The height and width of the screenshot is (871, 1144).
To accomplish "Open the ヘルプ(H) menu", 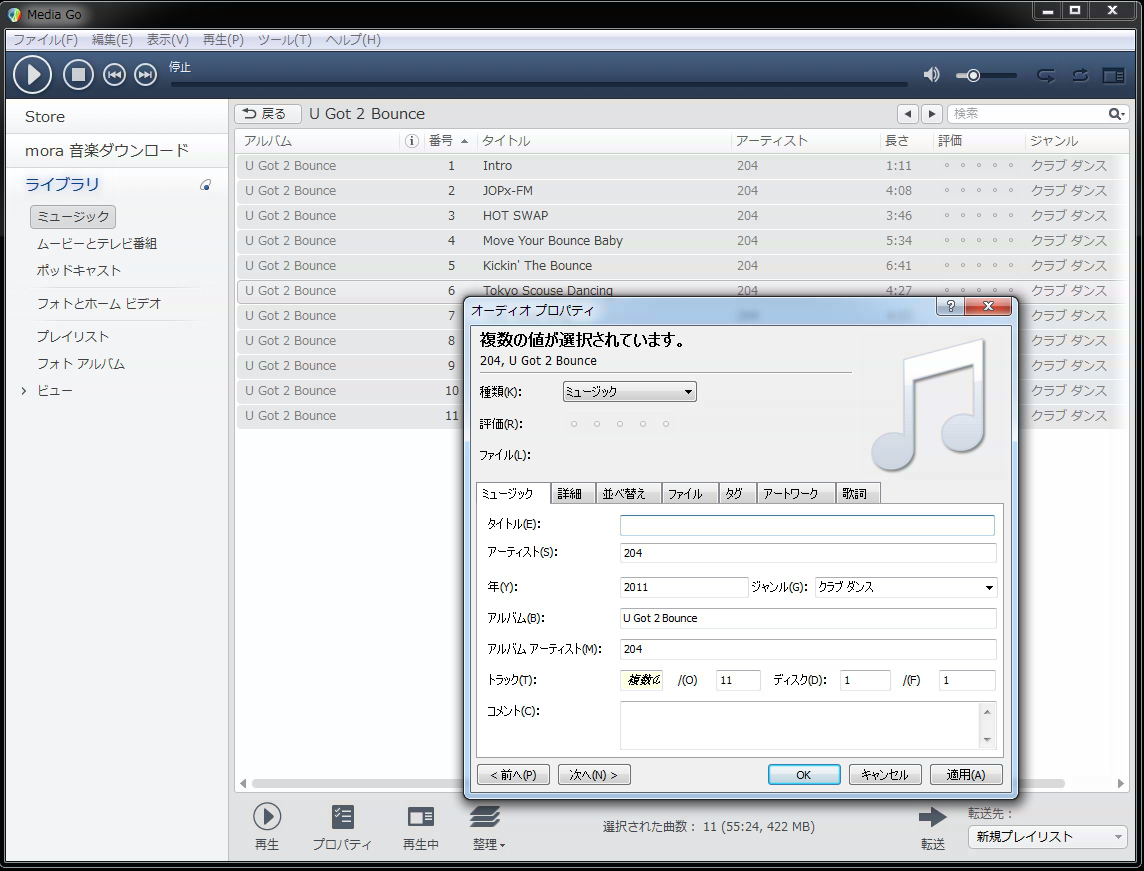I will 353,39.
